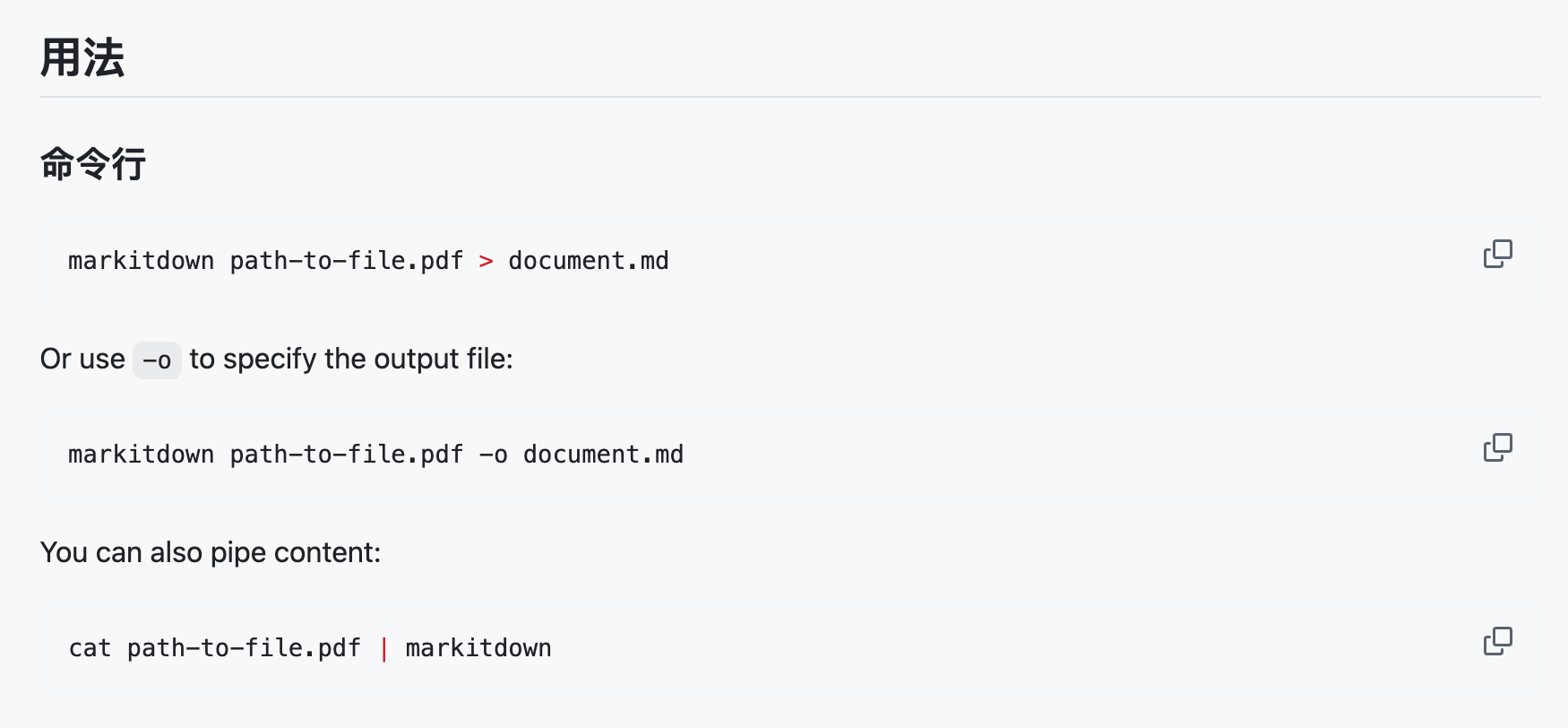Copy the 'cat path-to-file.pdf | markitdown' command

[1497, 641]
